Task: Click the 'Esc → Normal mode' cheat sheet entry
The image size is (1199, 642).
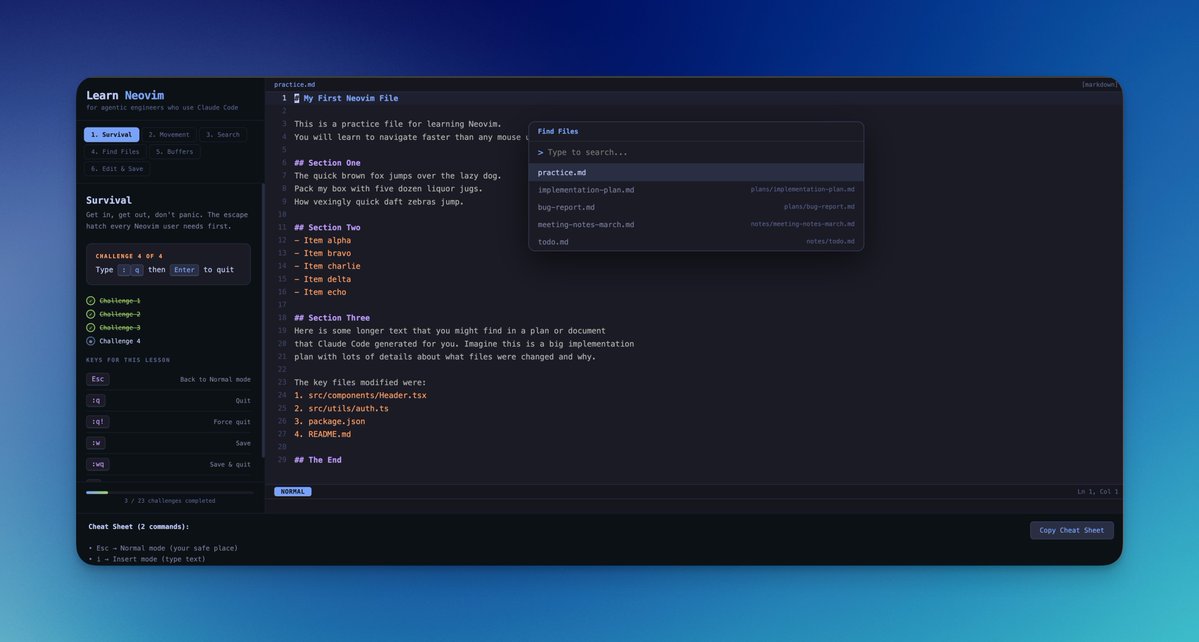Action: (x=163, y=548)
